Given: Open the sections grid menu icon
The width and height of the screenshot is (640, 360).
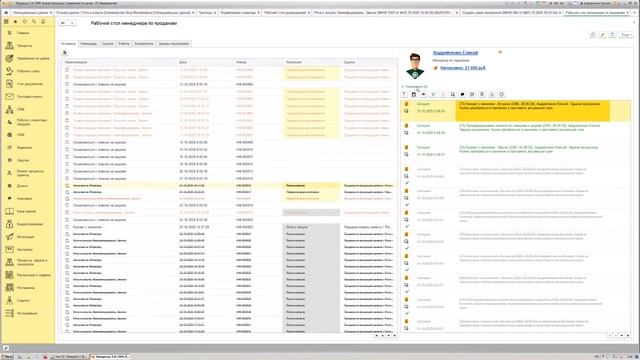Looking at the screenshot, I should [x=6, y=21].
